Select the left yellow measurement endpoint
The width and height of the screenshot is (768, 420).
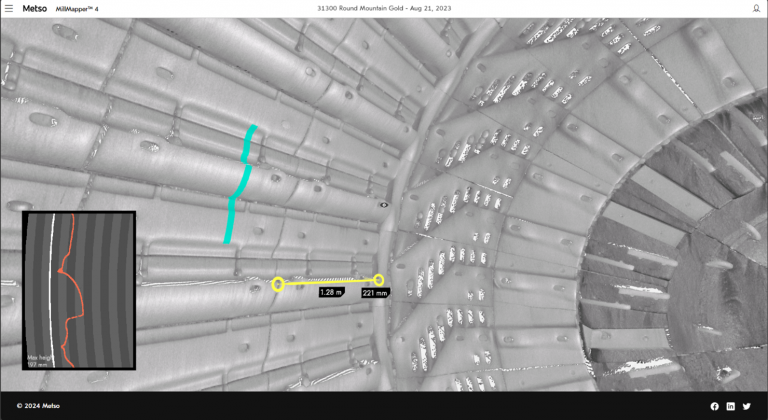click(278, 284)
